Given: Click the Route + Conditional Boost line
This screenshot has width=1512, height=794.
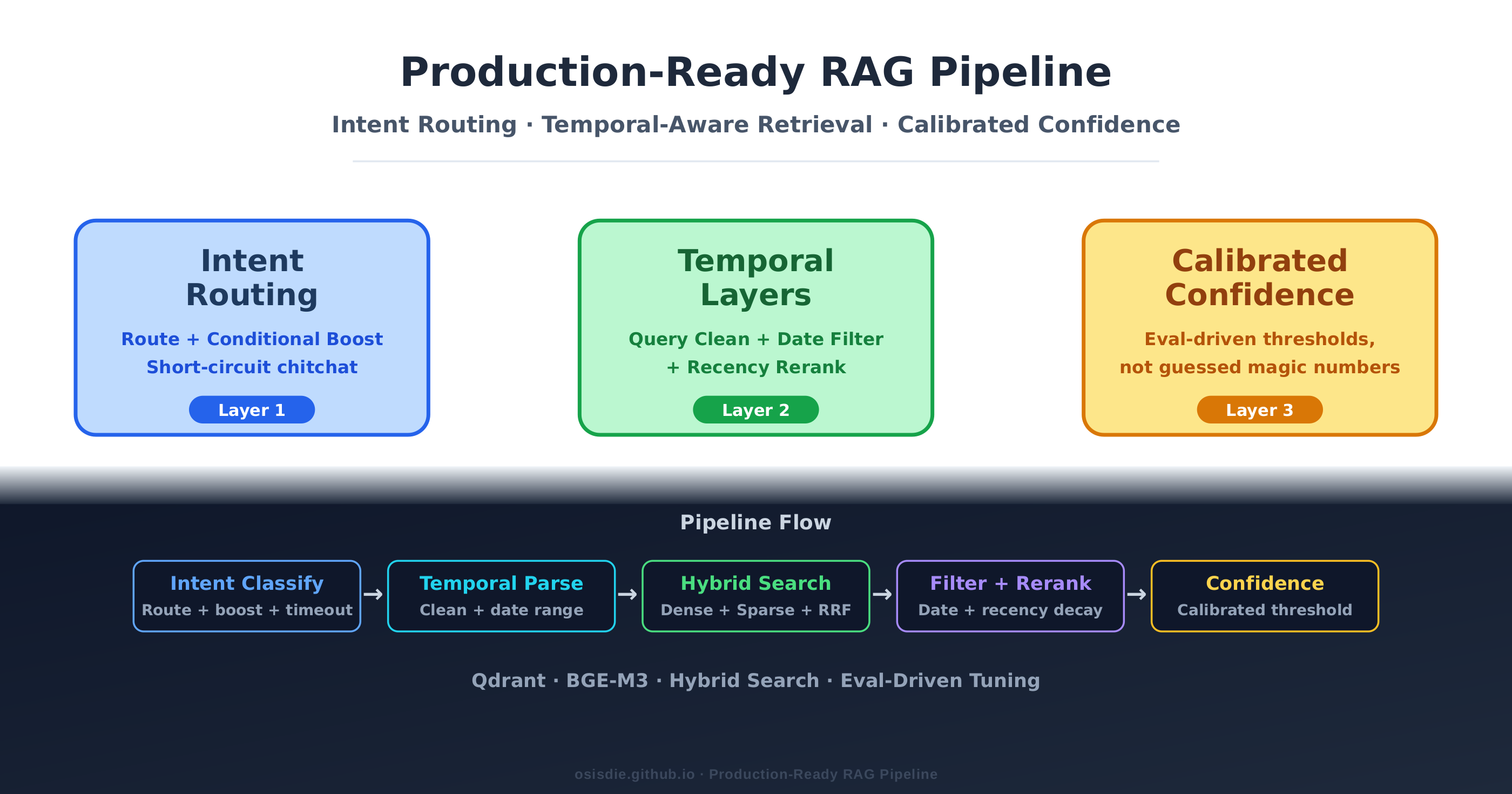Looking at the screenshot, I should pyautogui.click(x=252, y=339).
